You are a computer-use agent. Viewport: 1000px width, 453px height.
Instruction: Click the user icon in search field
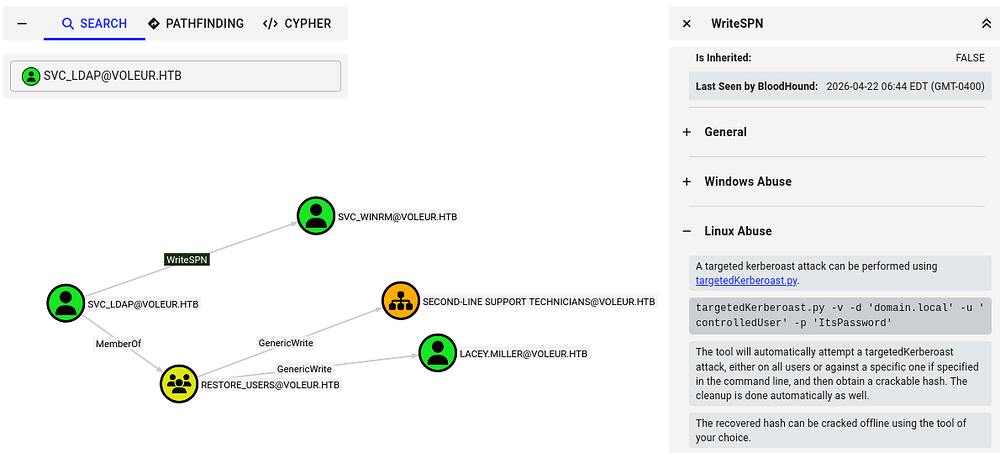point(31,76)
